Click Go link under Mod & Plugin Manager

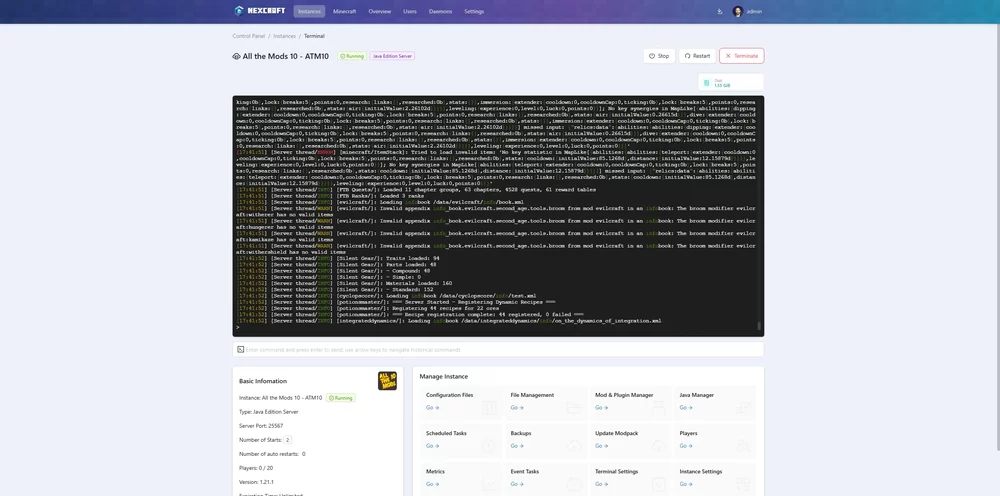(601, 408)
